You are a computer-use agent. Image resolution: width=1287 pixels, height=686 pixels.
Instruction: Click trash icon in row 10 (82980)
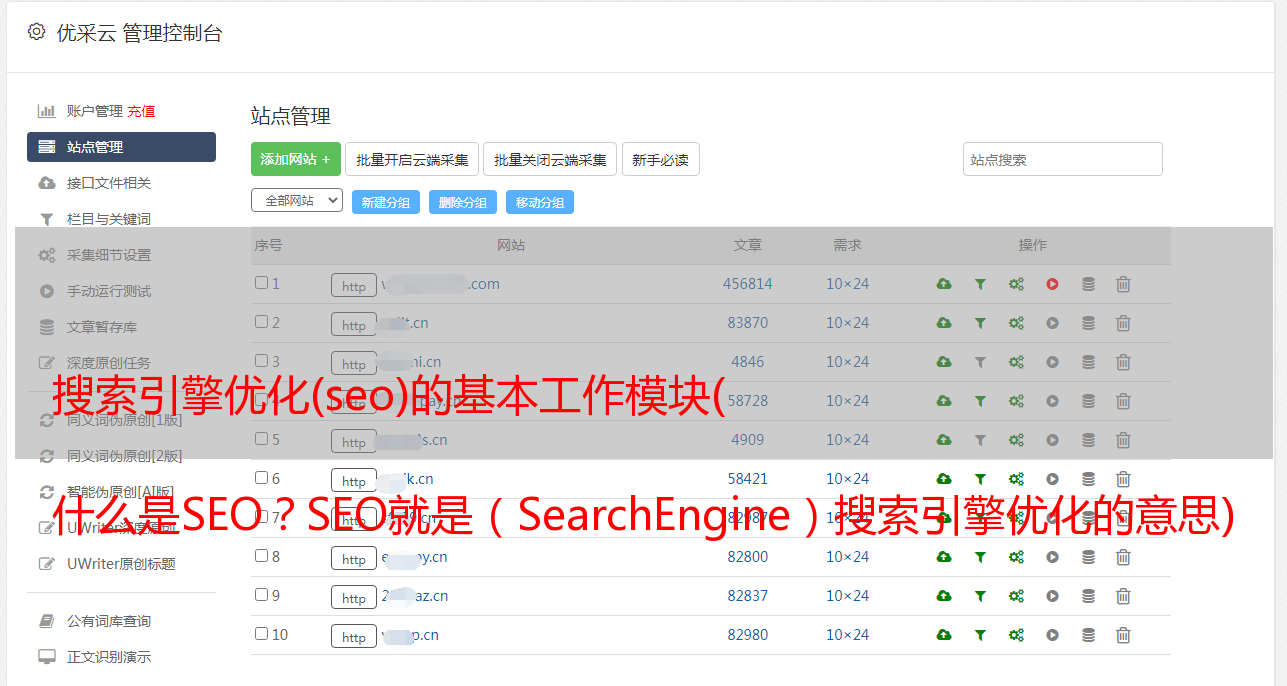1123,635
